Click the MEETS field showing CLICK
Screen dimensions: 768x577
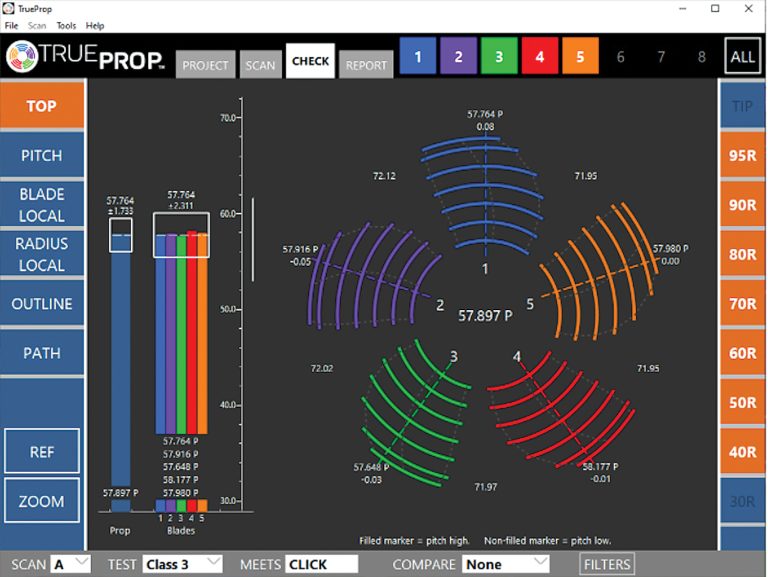point(321,564)
